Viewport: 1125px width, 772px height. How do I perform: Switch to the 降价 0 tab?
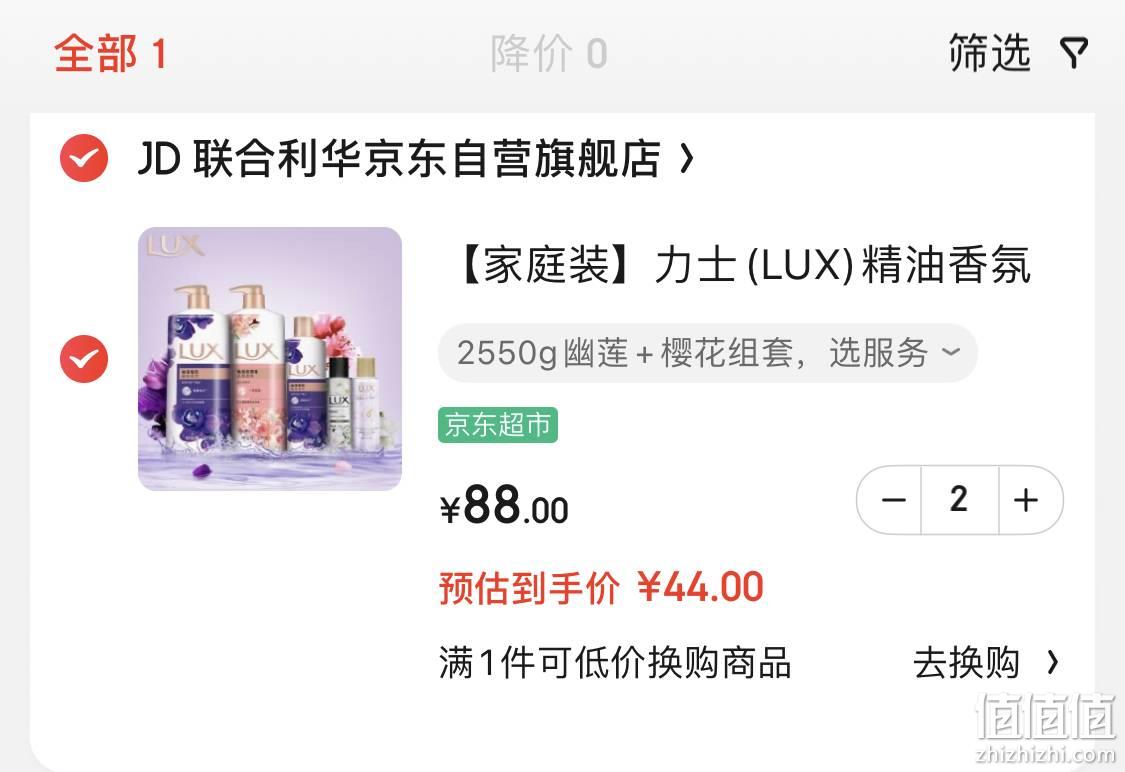[x=549, y=53]
